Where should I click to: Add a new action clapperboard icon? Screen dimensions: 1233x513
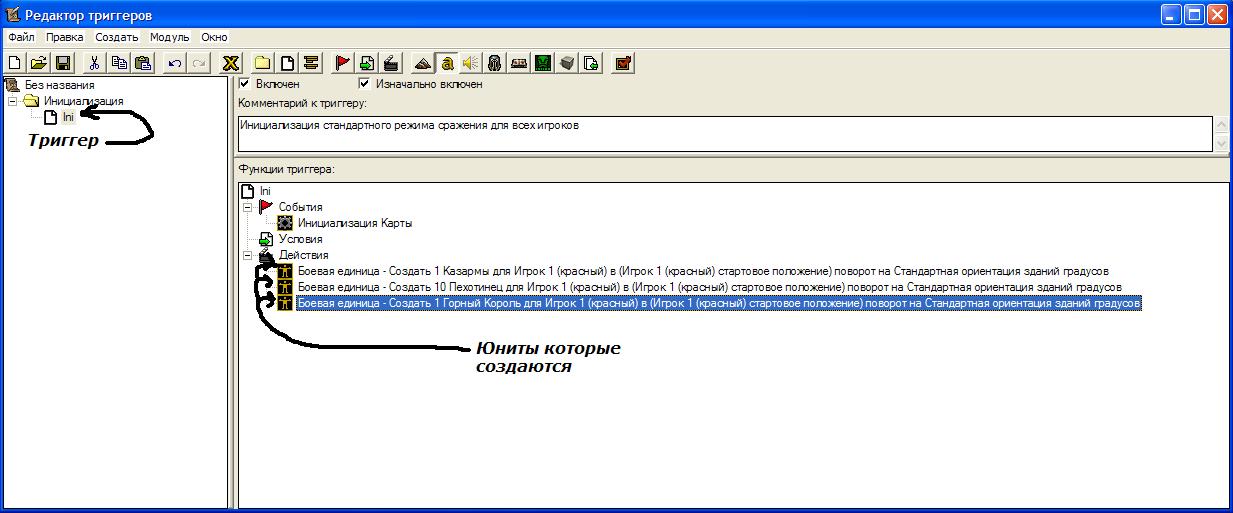tap(391, 63)
